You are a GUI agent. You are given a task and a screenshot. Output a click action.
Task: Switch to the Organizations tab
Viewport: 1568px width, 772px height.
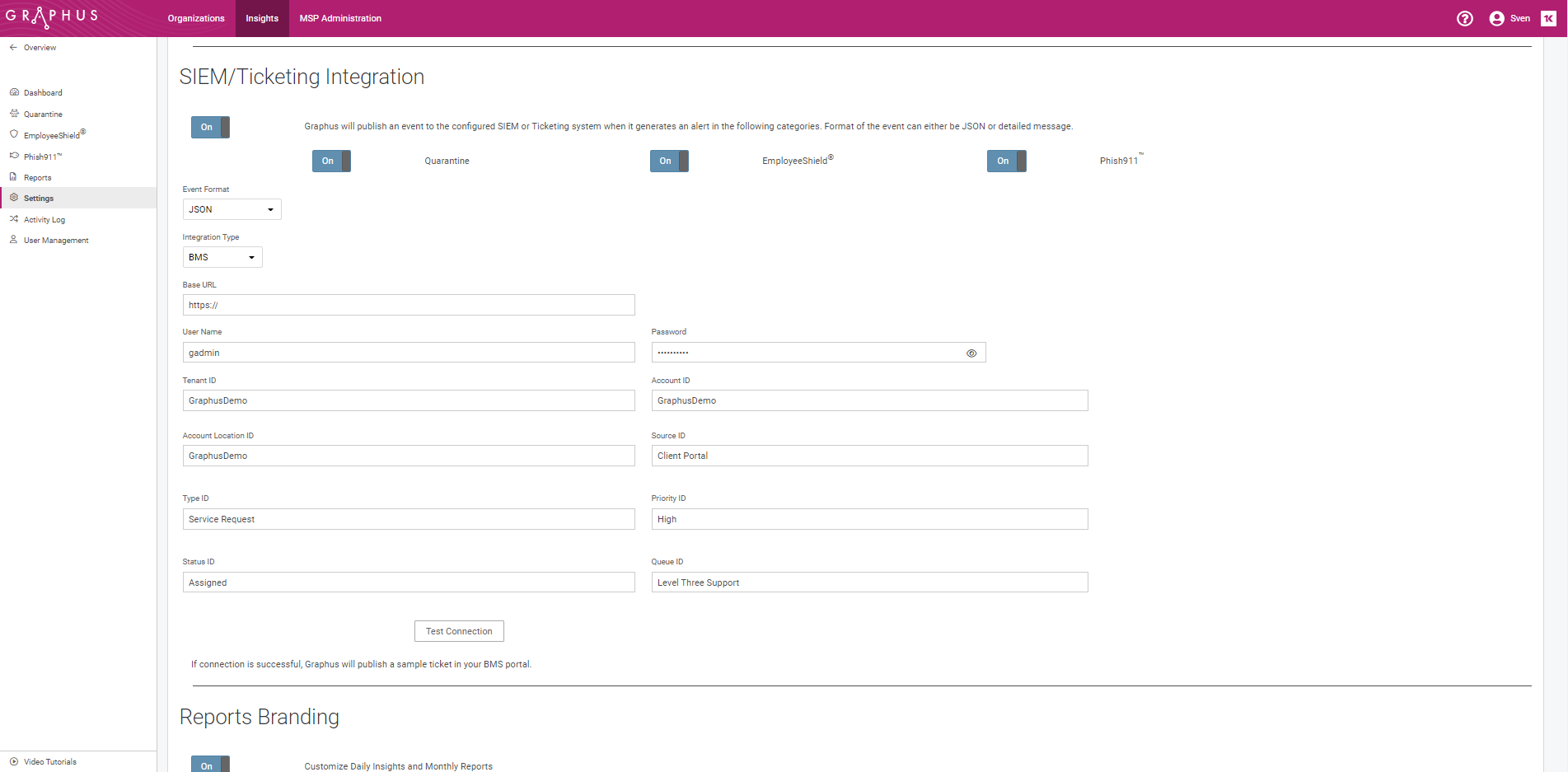click(x=195, y=18)
